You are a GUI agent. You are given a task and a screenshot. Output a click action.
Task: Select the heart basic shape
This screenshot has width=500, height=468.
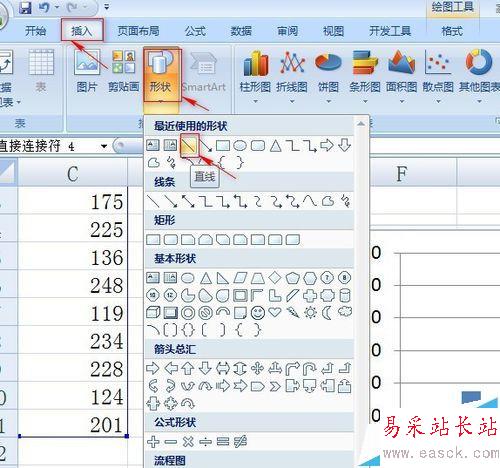(275, 312)
